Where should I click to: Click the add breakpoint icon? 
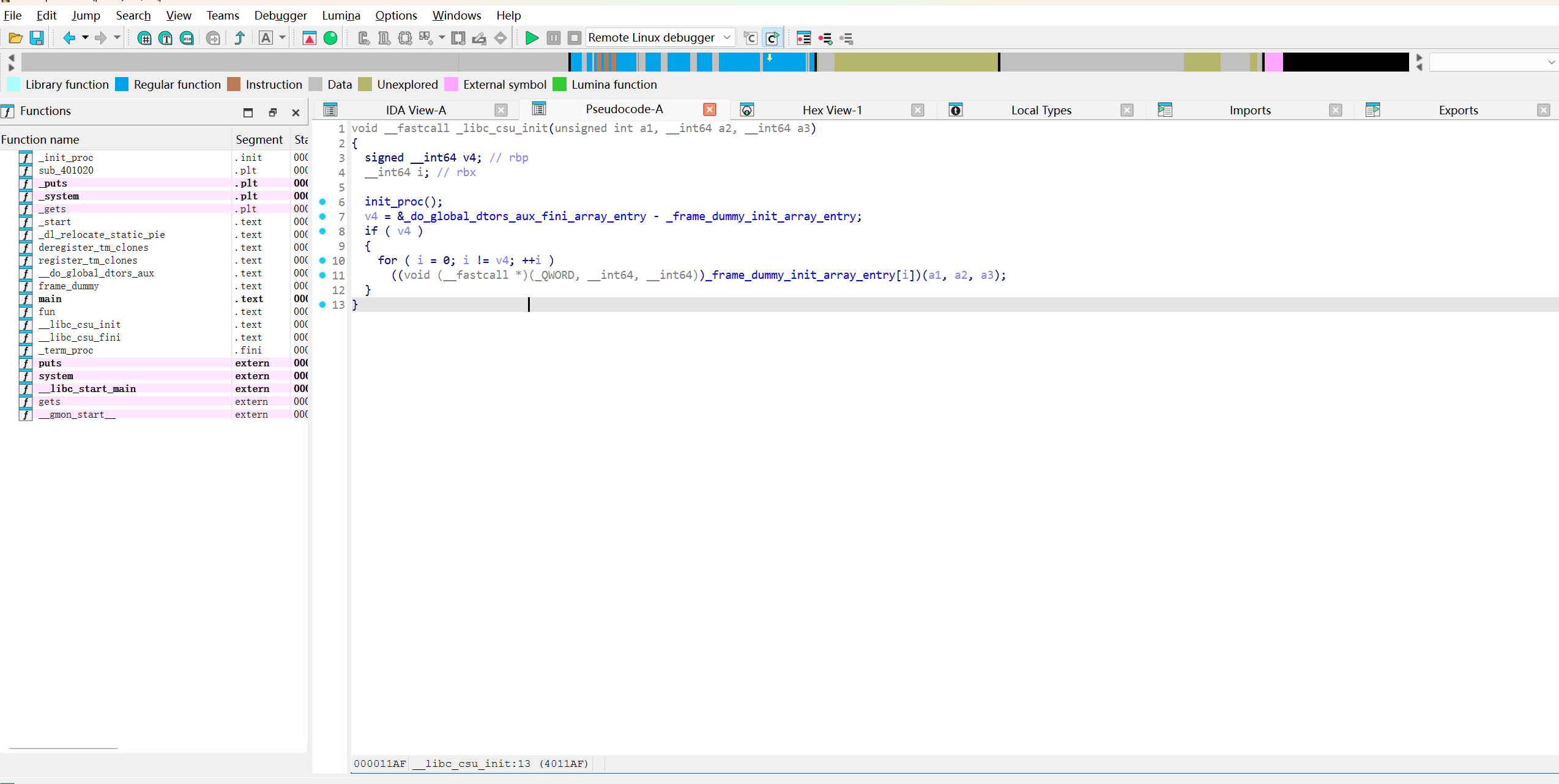coord(825,39)
